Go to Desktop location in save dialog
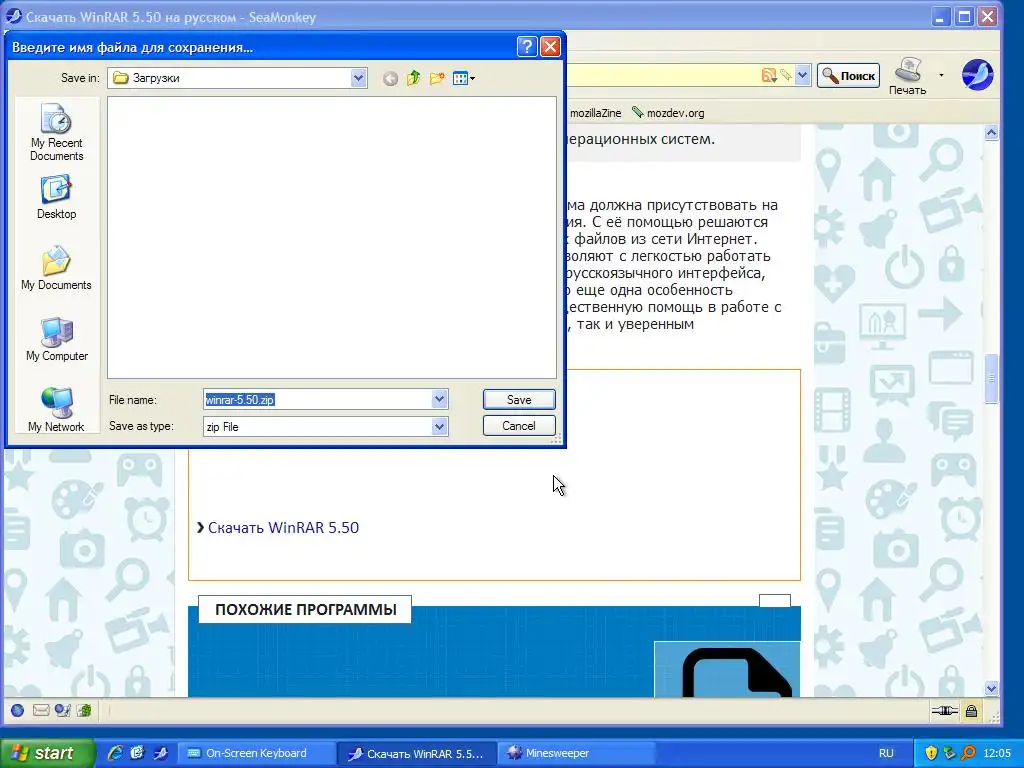The height and width of the screenshot is (768, 1024). [x=56, y=197]
